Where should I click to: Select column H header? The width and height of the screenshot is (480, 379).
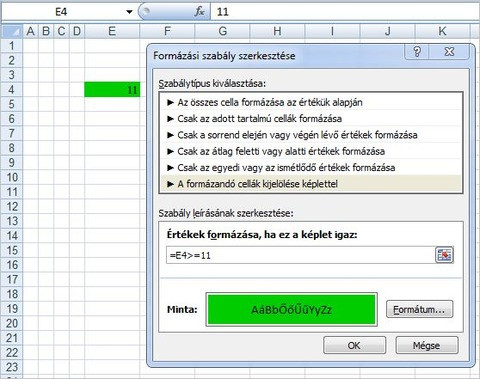coord(277,31)
